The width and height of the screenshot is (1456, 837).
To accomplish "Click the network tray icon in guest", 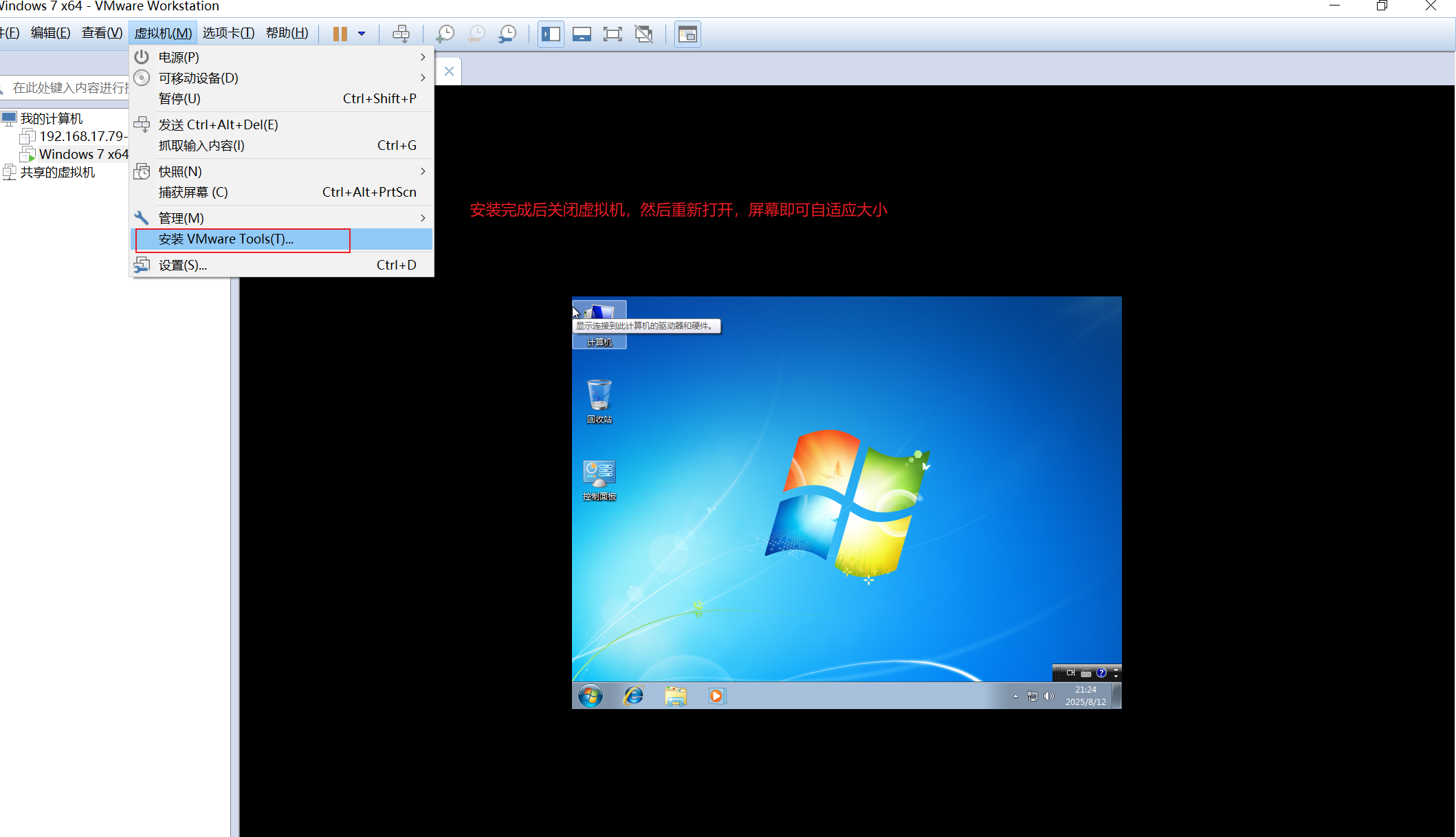I will pos(1032,696).
